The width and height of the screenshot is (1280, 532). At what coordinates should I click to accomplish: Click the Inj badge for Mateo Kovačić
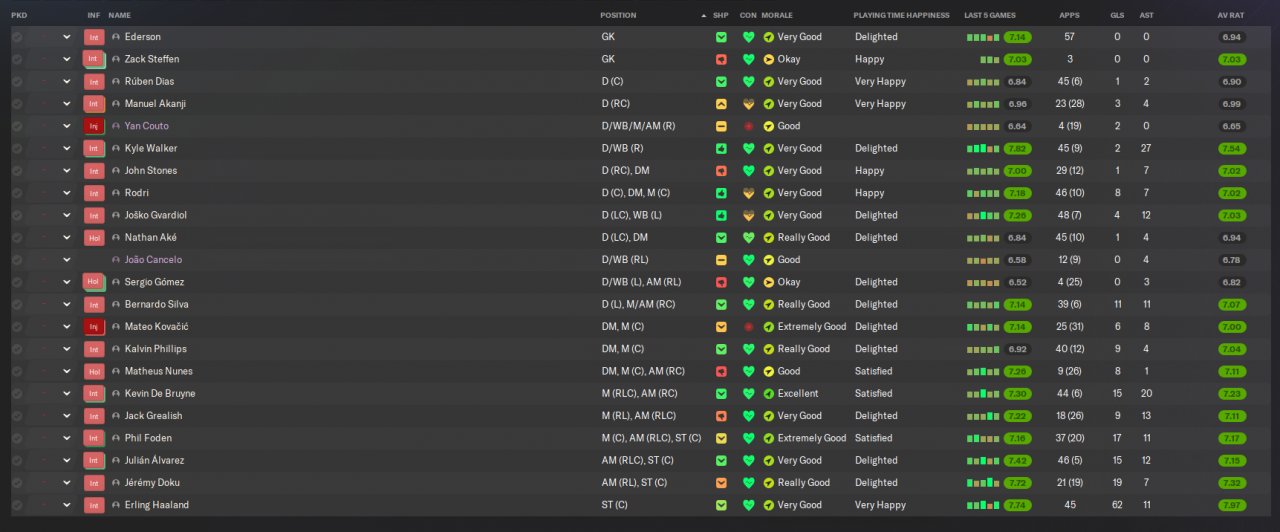coord(94,327)
